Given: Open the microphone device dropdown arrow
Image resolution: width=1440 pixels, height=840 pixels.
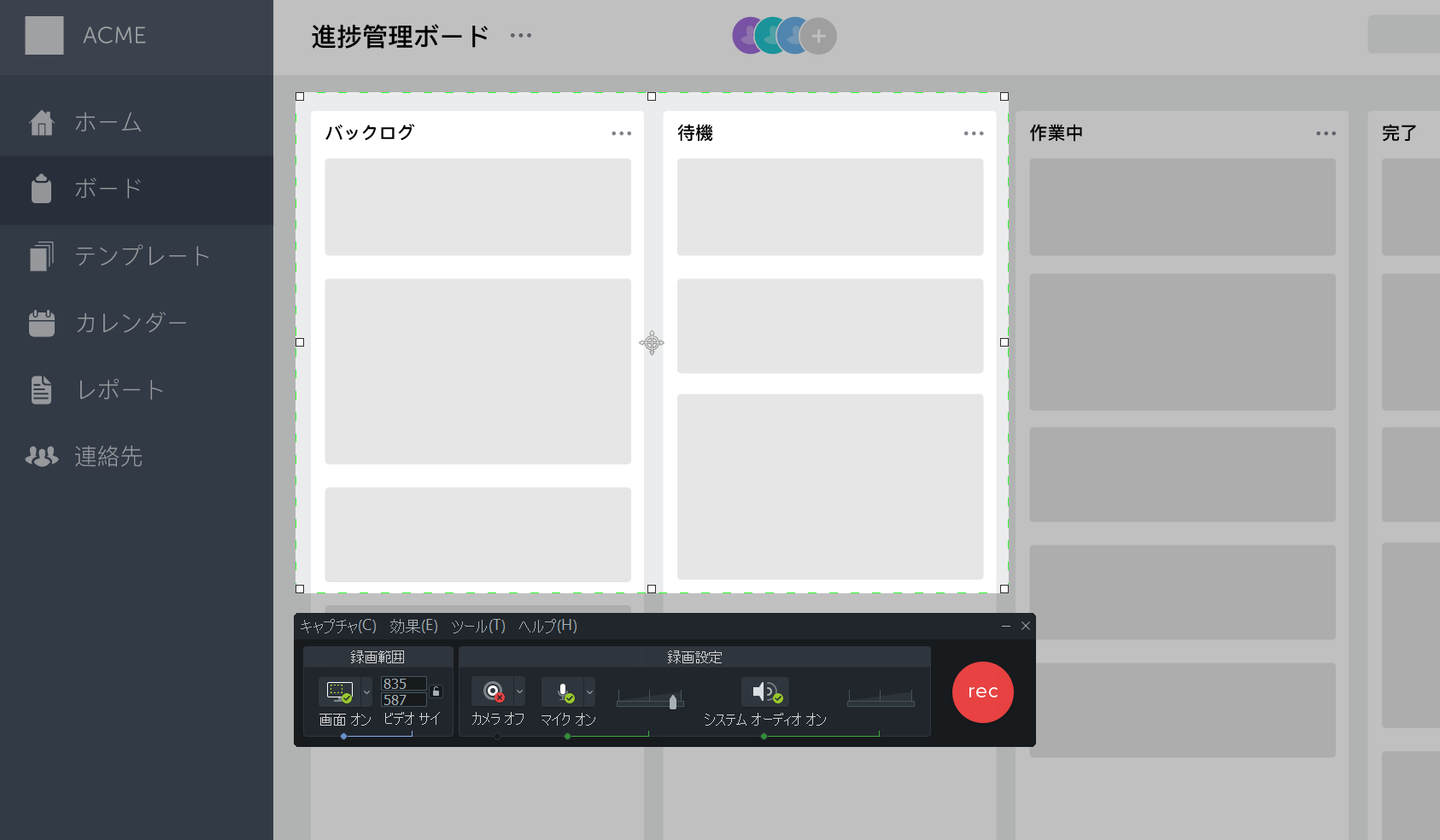Looking at the screenshot, I should pyautogui.click(x=589, y=691).
